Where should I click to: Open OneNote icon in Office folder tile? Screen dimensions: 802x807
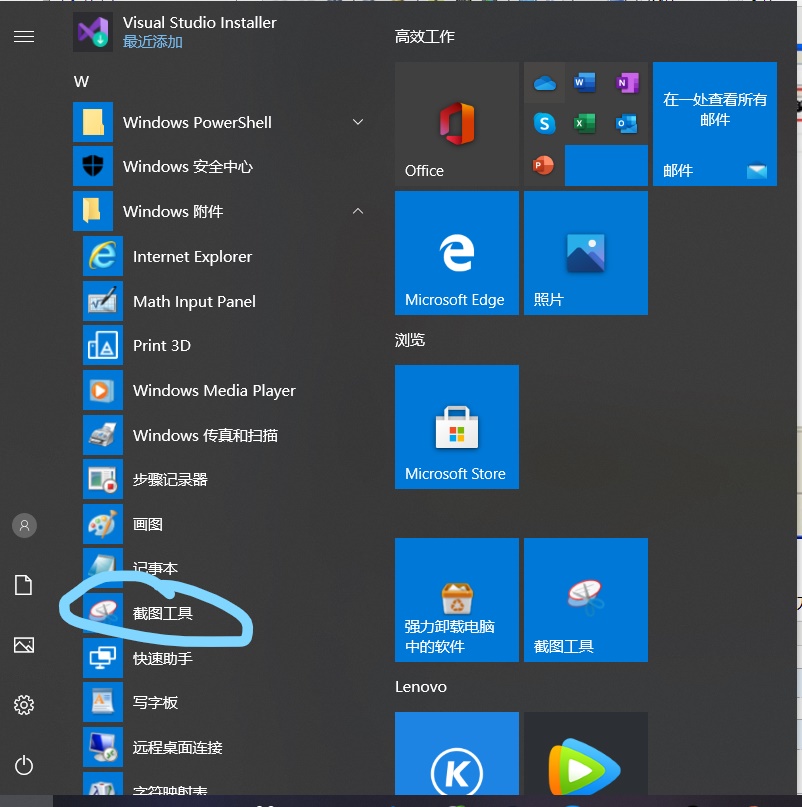(627, 82)
